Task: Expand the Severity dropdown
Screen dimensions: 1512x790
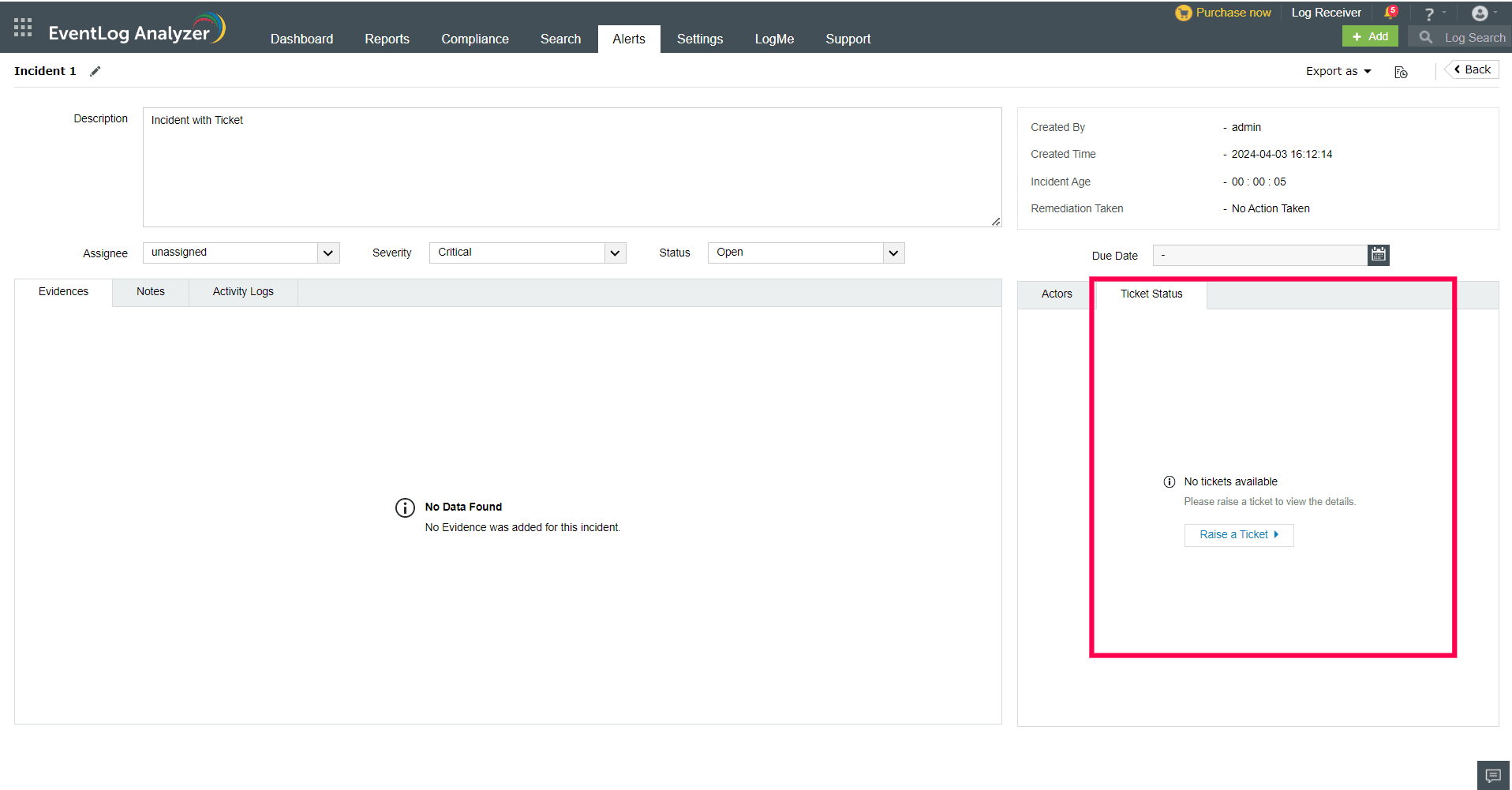Action: pyautogui.click(x=615, y=253)
